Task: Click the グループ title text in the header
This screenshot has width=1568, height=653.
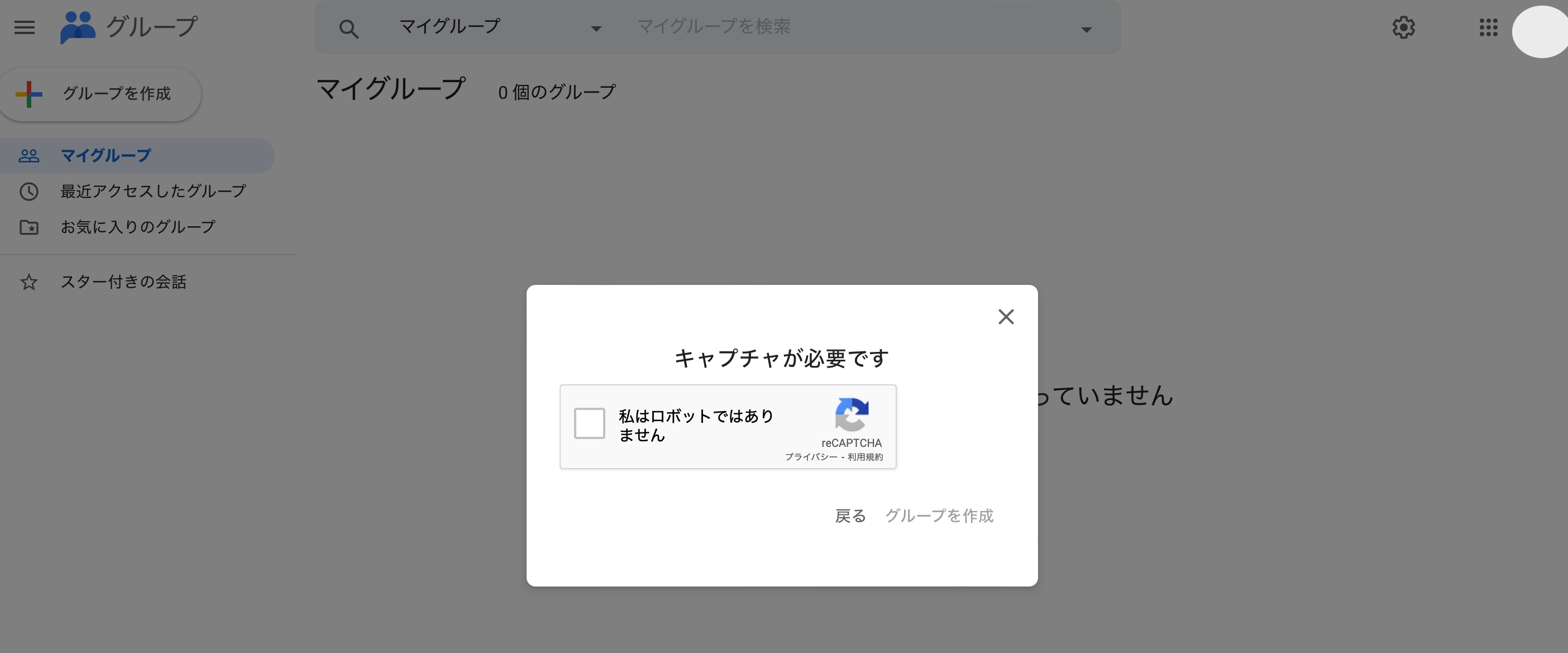Action: 152,27
